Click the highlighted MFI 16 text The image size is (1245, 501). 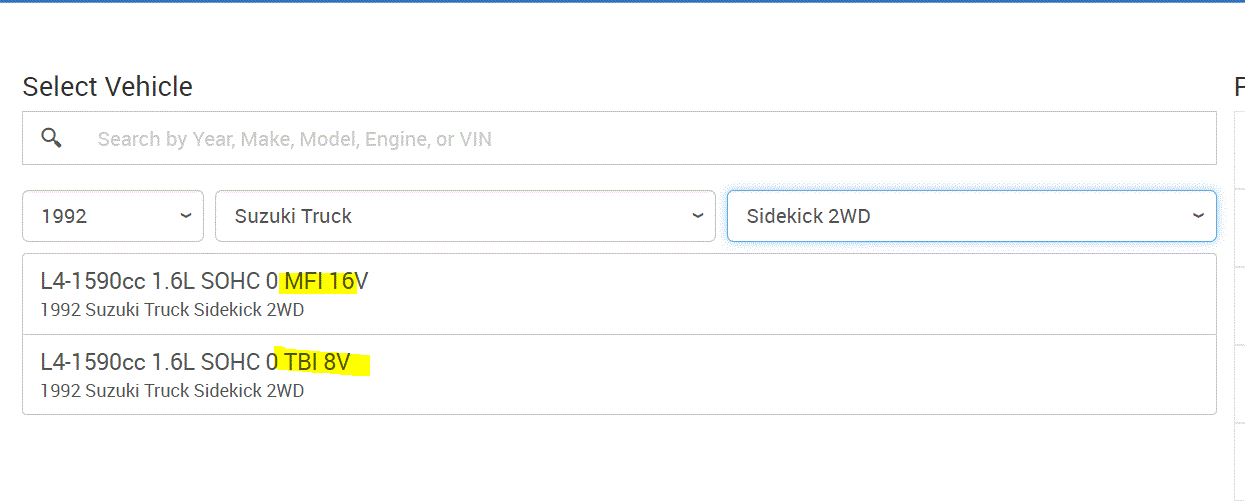(x=320, y=282)
